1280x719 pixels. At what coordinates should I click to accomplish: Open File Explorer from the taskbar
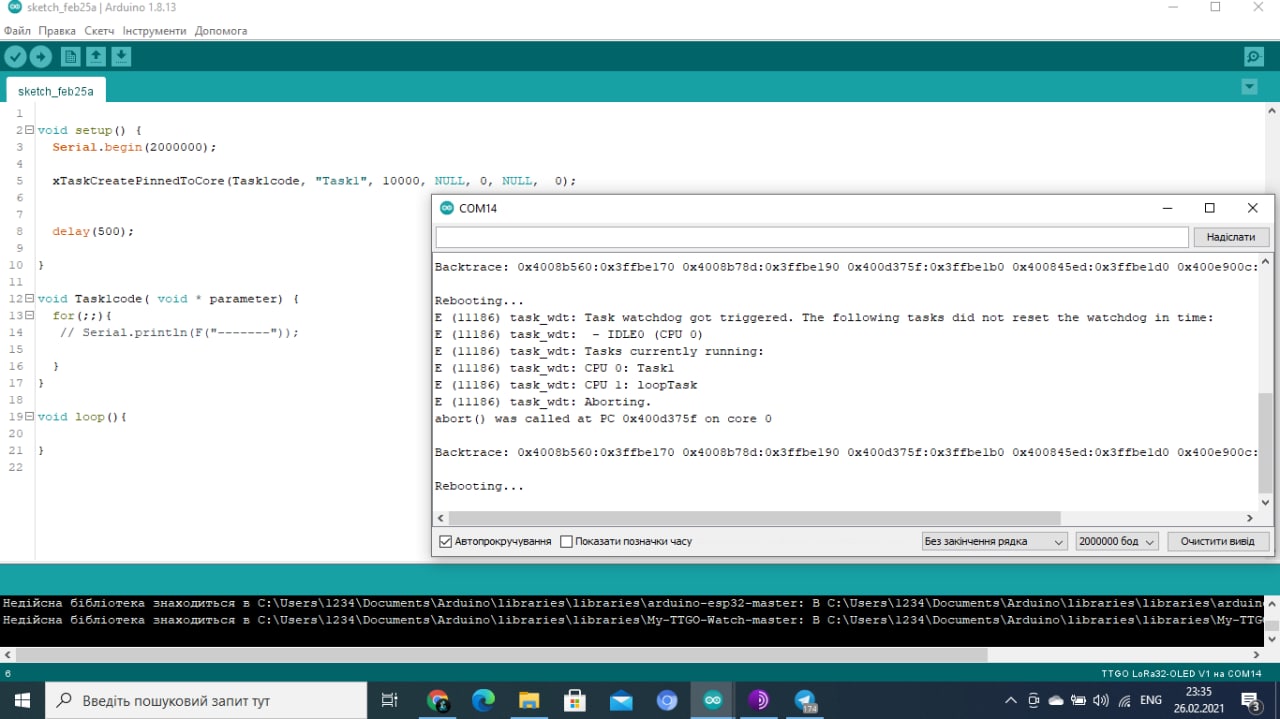pos(529,700)
